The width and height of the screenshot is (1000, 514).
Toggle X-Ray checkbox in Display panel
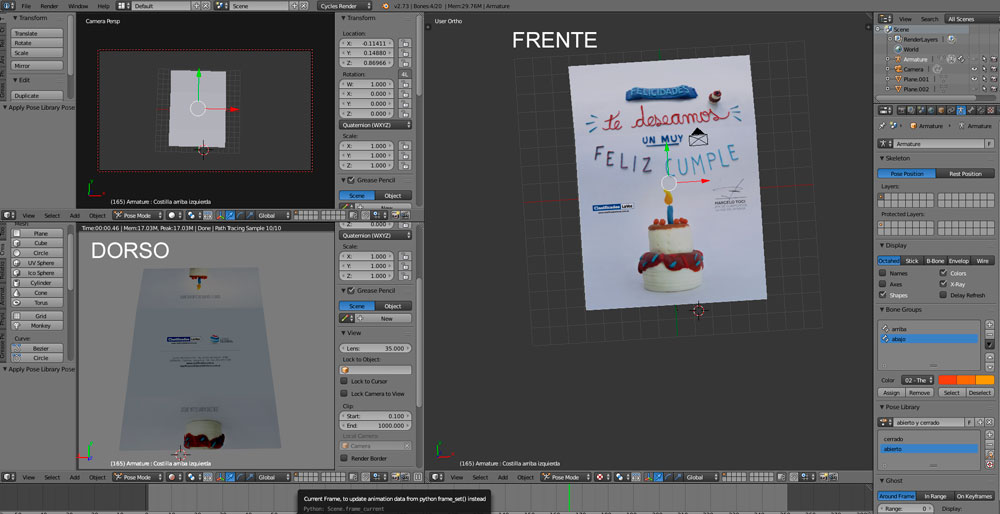click(x=943, y=284)
